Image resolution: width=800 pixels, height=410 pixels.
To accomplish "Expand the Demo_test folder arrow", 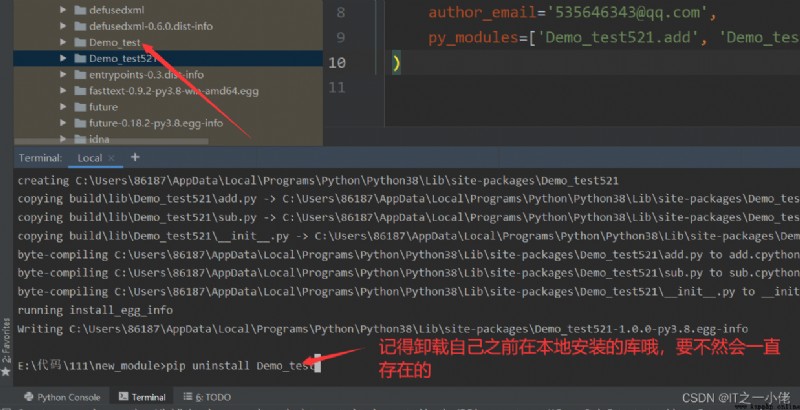I will click(63, 42).
